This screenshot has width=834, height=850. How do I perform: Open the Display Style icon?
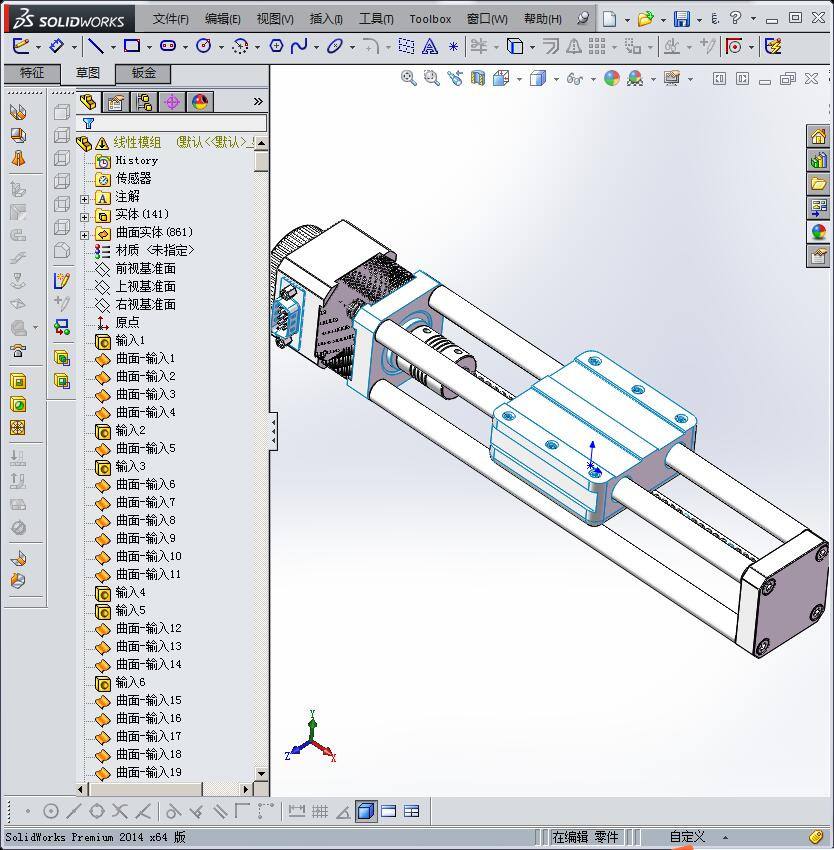[x=537, y=77]
